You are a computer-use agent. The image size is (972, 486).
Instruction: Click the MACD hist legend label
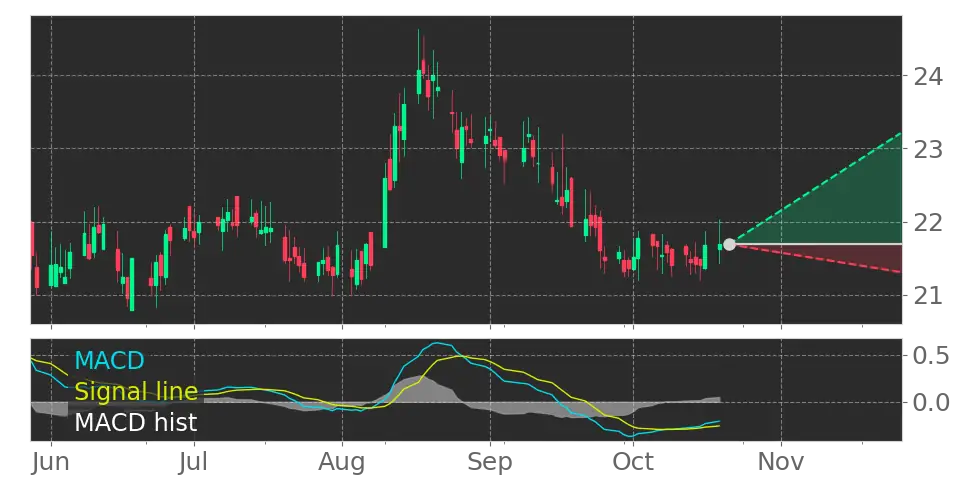click(136, 423)
